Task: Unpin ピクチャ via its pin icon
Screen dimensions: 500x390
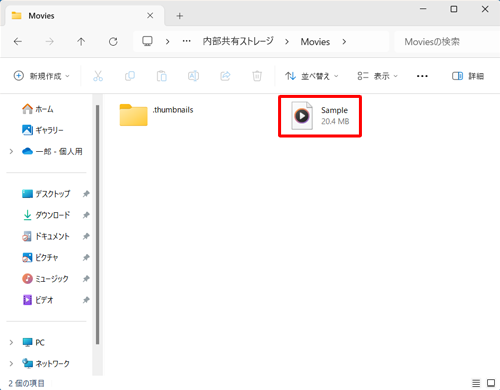Action: click(x=86, y=257)
